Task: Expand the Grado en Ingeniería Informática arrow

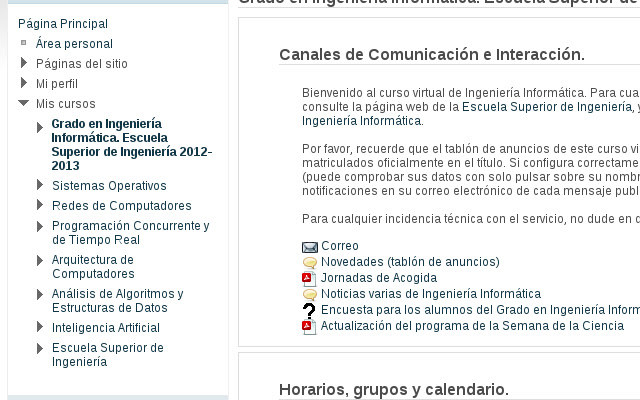Action: click(40, 127)
